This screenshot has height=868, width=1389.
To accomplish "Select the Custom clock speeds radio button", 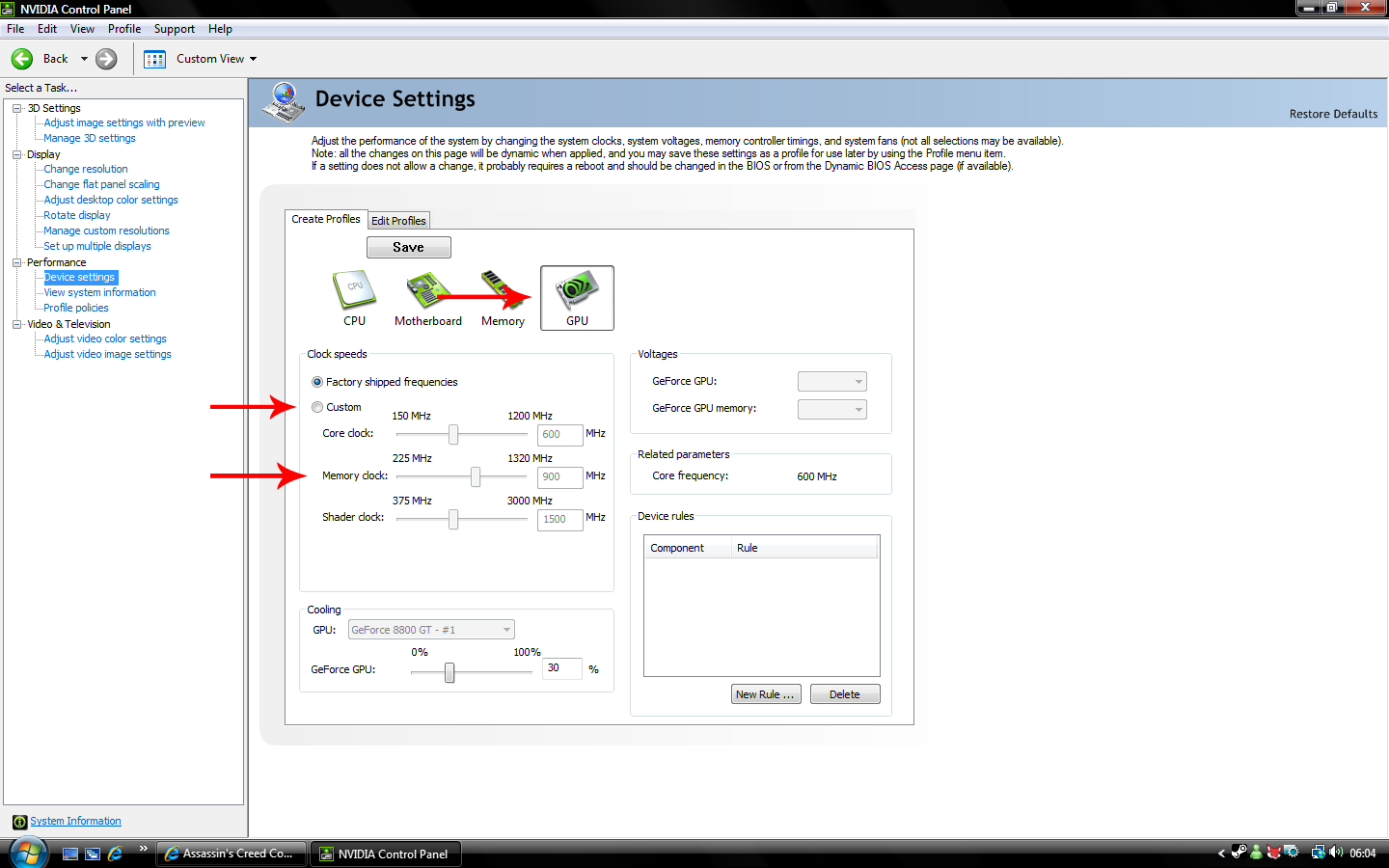I will 317,407.
